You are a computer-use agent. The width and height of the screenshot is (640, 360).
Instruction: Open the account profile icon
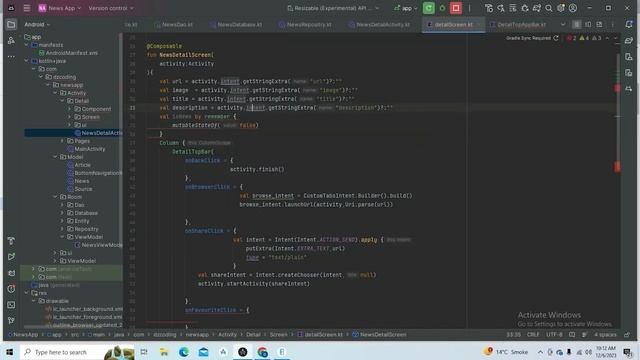[x=573, y=8]
